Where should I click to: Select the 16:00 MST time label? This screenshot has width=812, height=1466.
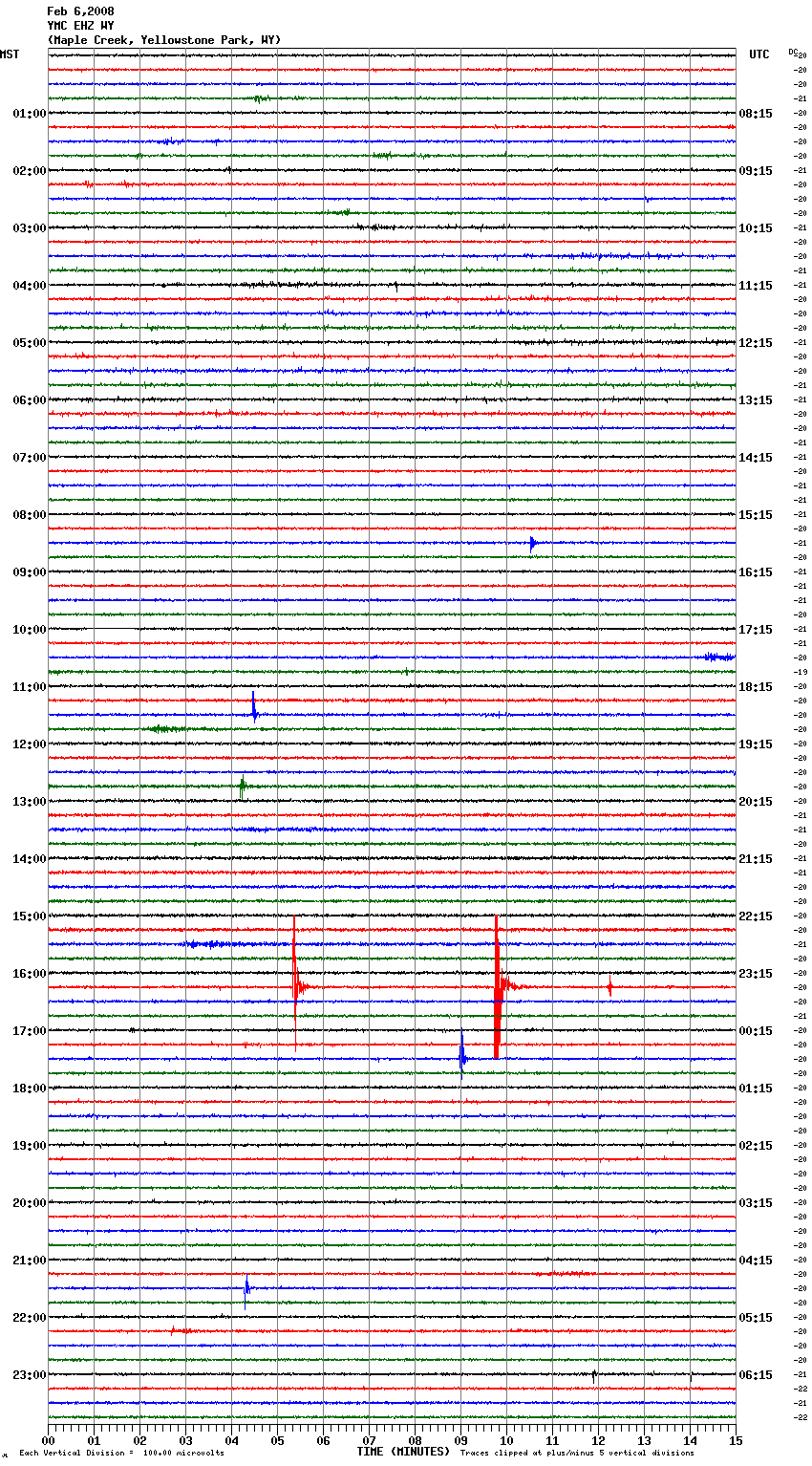pyautogui.click(x=30, y=974)
